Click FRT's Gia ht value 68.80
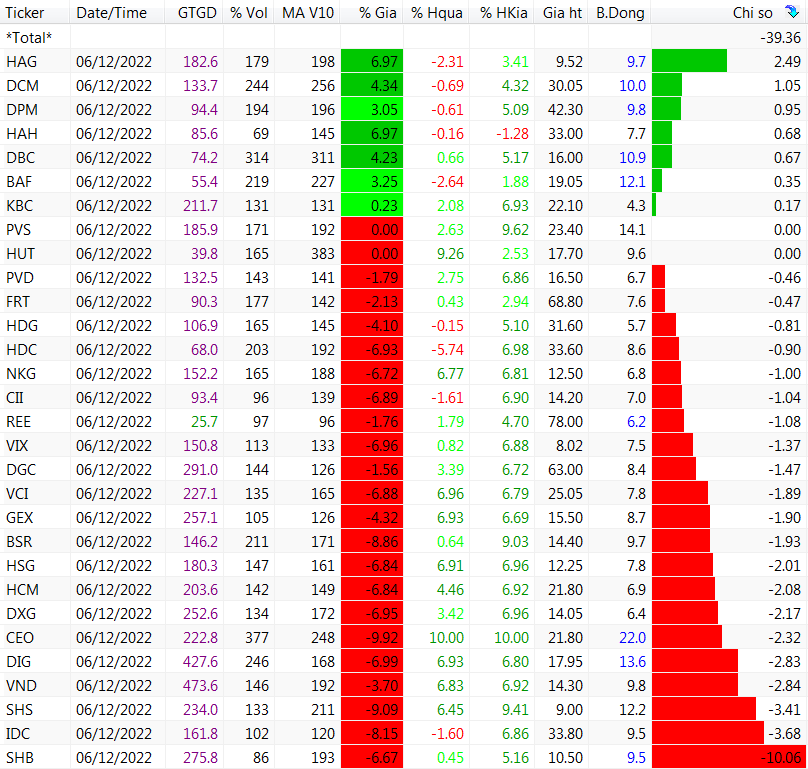808x769 pixels. pyautogui.click(x=565, y=302)
